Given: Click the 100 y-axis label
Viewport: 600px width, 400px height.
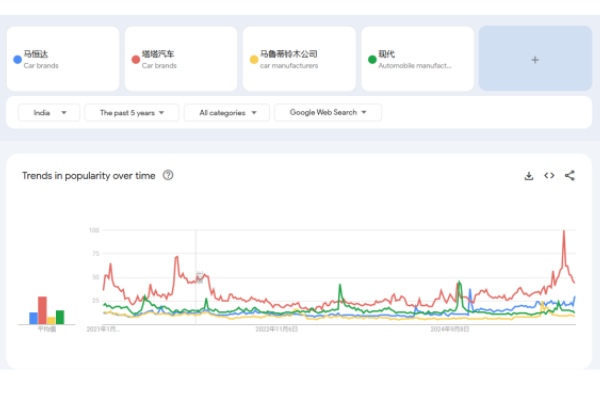Looking at the screenshot, I should tap(94, 230).
